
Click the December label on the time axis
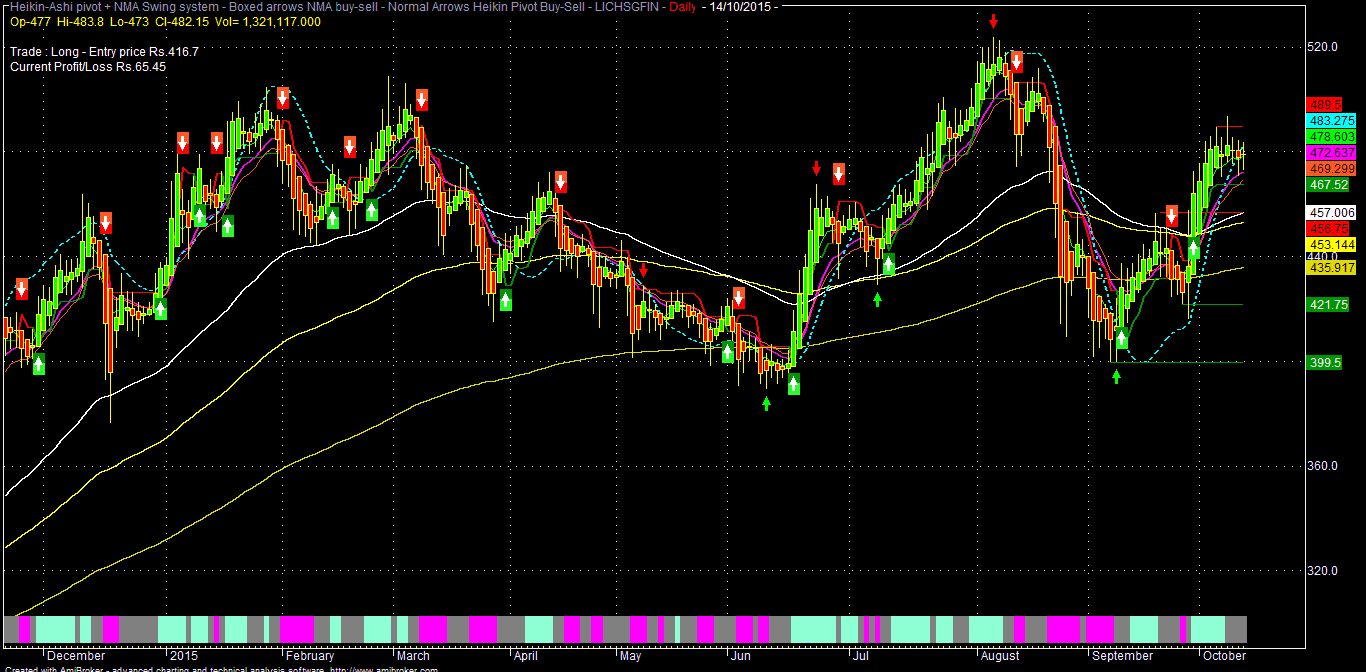[77, 657]
